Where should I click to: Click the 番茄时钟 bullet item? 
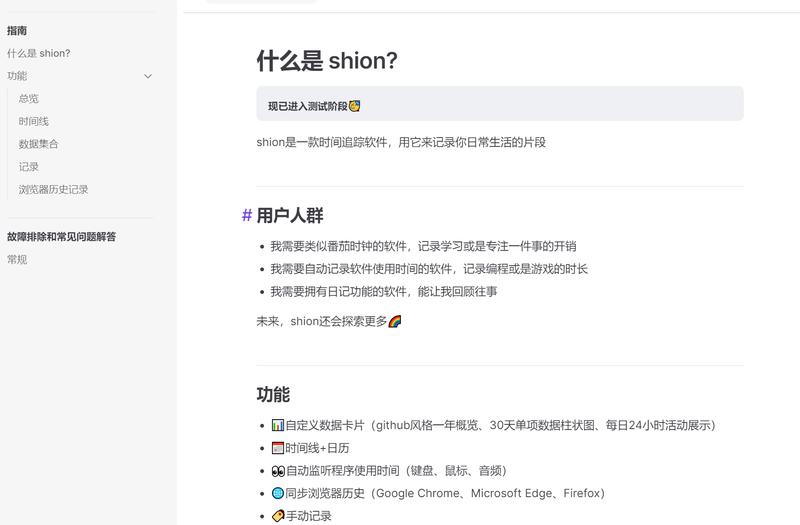423,246
